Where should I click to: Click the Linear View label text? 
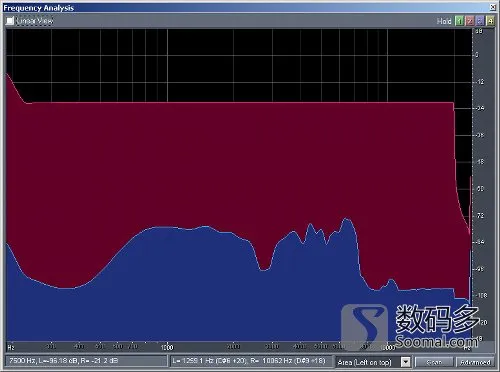click(x=35, y=21)
